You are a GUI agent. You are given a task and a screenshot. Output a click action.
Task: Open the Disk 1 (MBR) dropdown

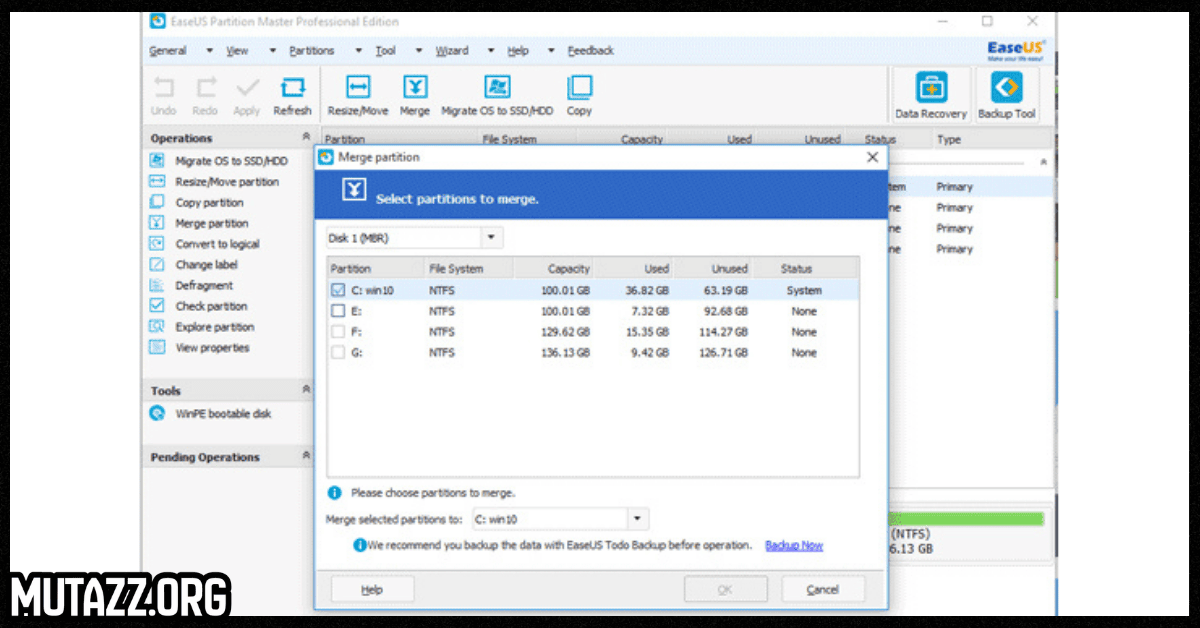click(x=490, y=237)
